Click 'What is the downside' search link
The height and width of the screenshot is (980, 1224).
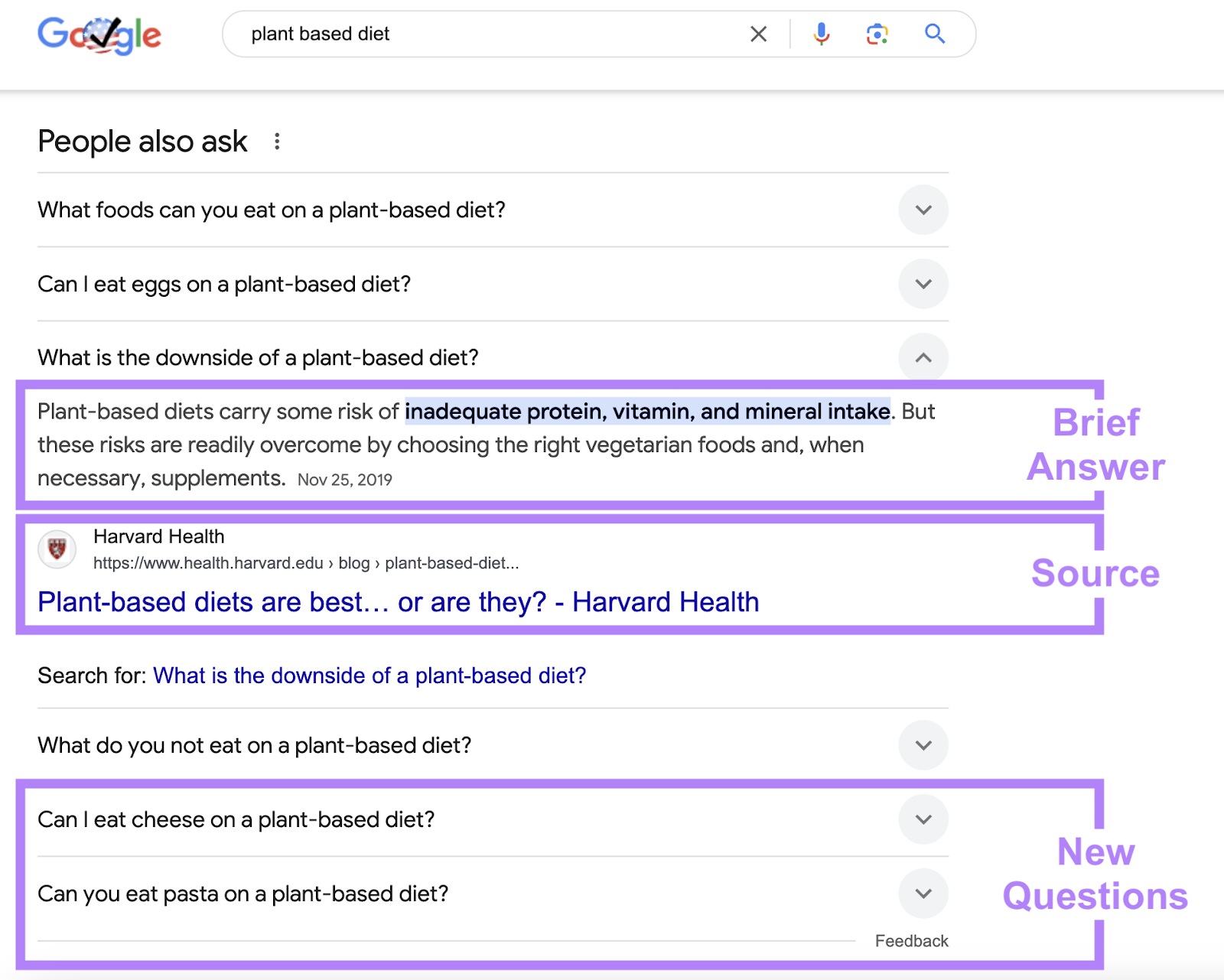[369, 676]
